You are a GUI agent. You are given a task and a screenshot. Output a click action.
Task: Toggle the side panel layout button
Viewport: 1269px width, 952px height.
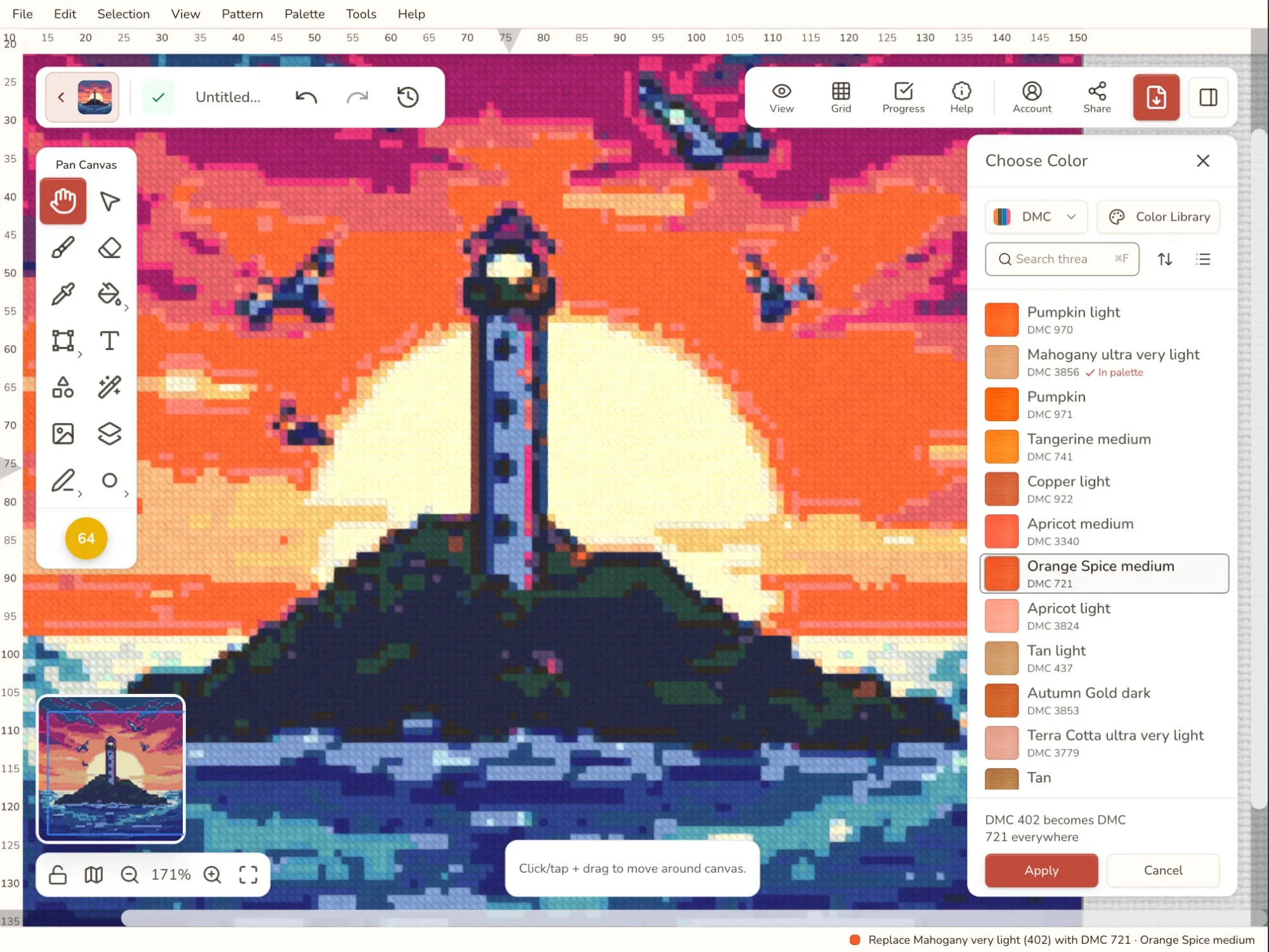click(1208, 97)
